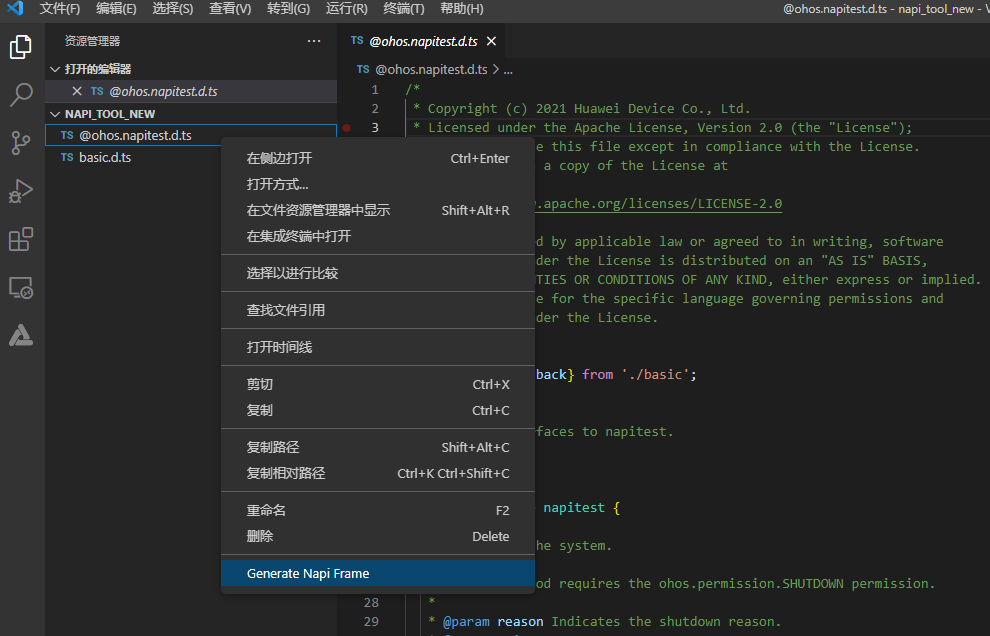This screenshot has width=990, height=636.
Task: Choose 在侧边打开 from context menu
Action: pyautogui.click(x=279, y=158)
